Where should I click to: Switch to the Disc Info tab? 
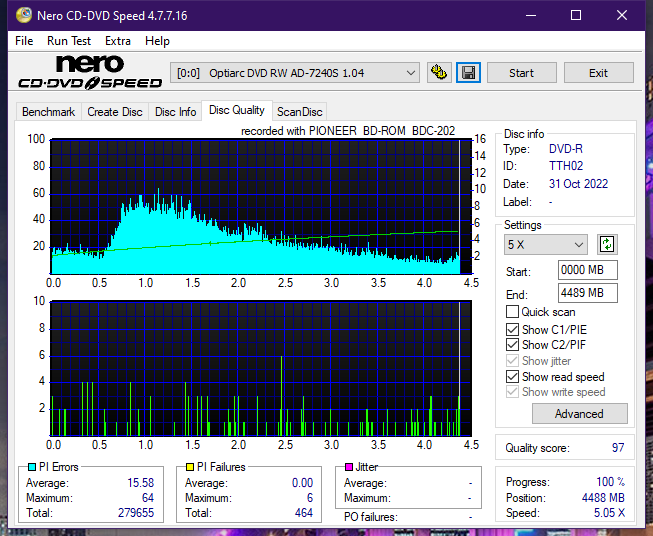click(175, 112)
